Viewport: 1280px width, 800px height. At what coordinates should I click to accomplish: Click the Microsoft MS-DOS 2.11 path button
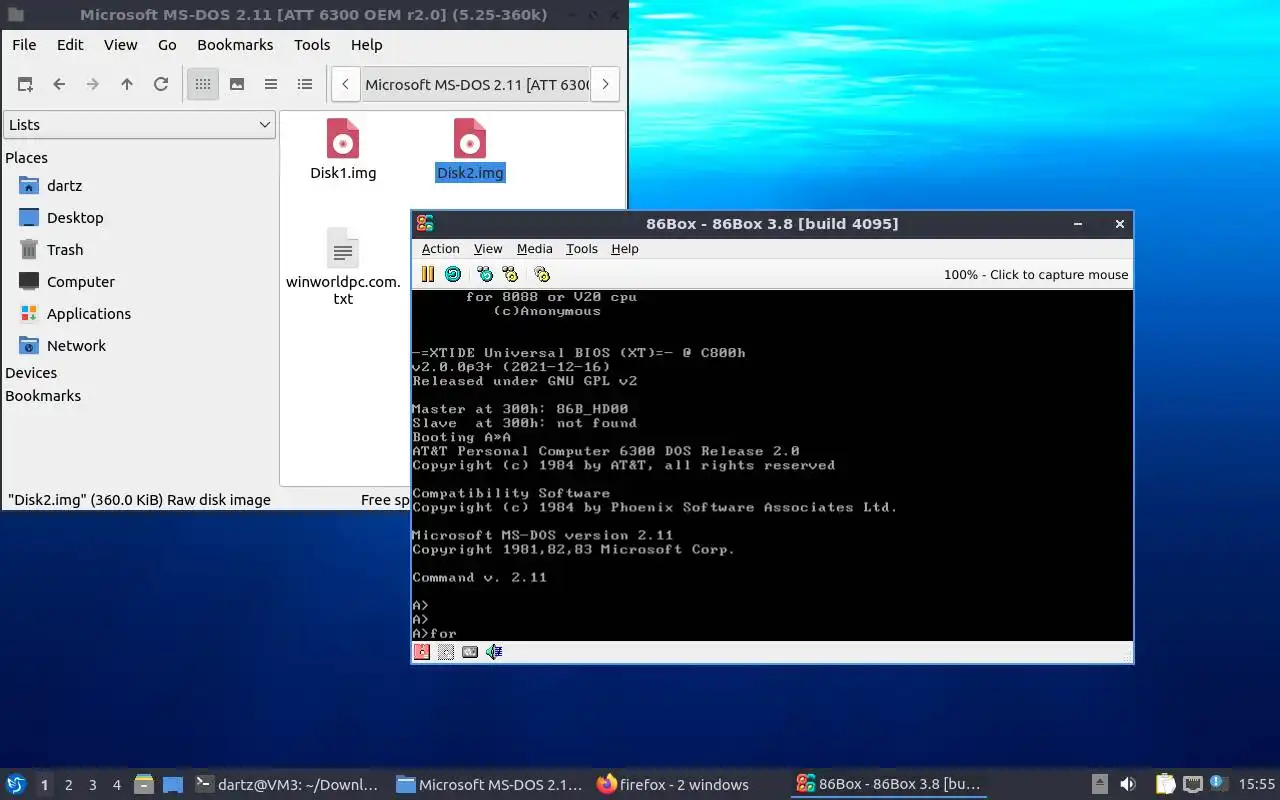pyautogui.click(x=476, y=85)
